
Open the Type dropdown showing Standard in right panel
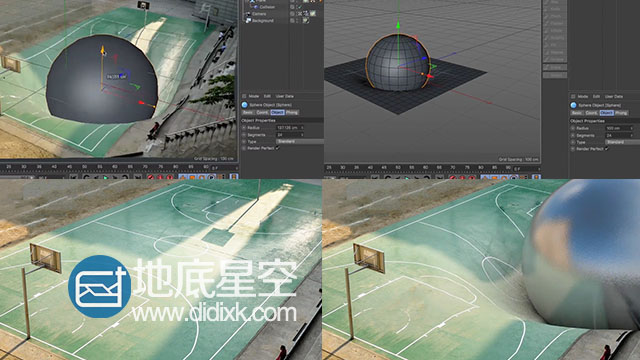tap(622, 142)
